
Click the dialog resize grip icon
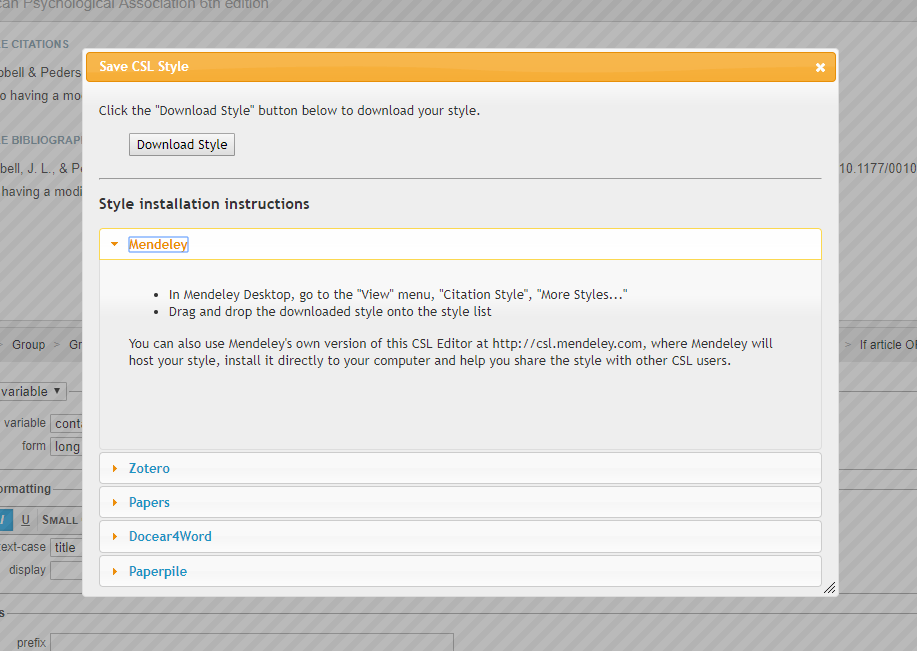pyautogui.click(x=829, y=588)
